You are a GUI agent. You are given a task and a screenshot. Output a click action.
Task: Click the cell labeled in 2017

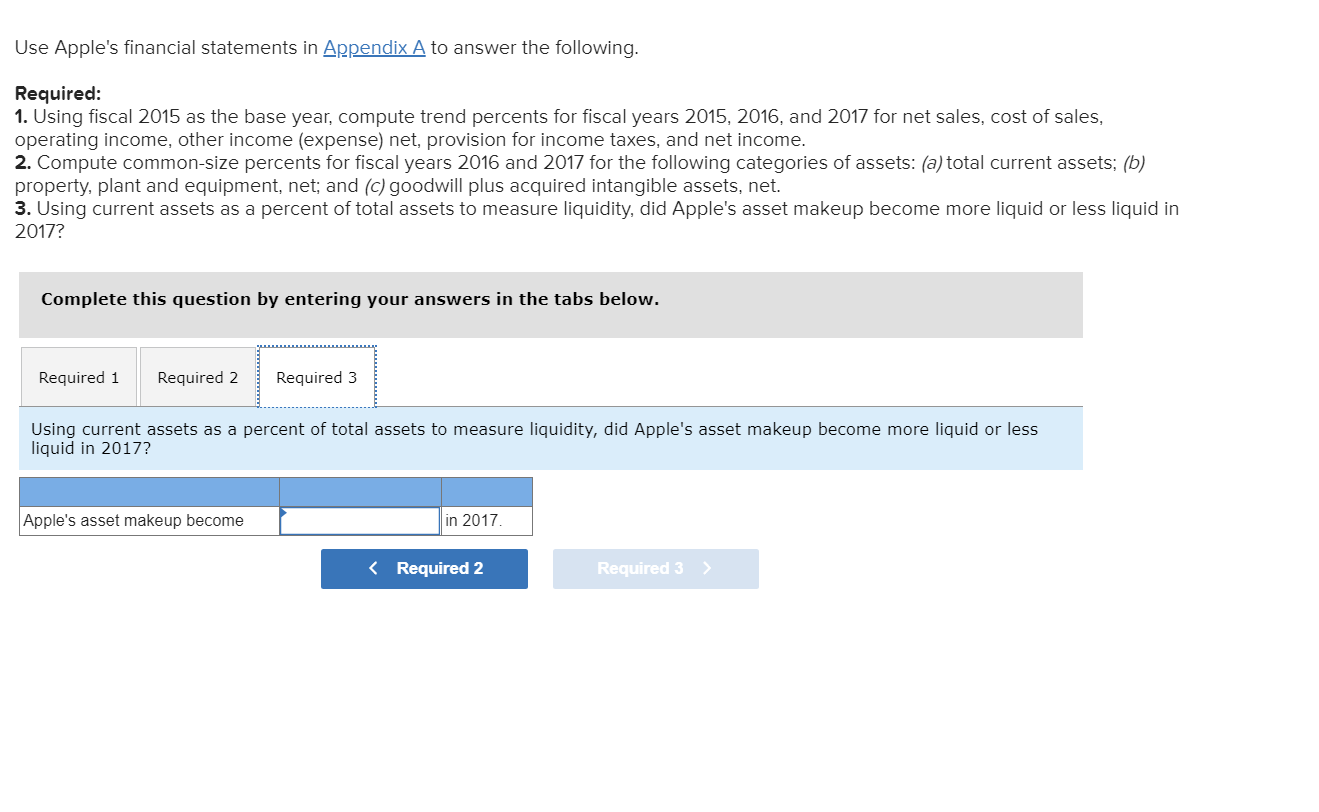pyautogui.click(x=486, y=520)
